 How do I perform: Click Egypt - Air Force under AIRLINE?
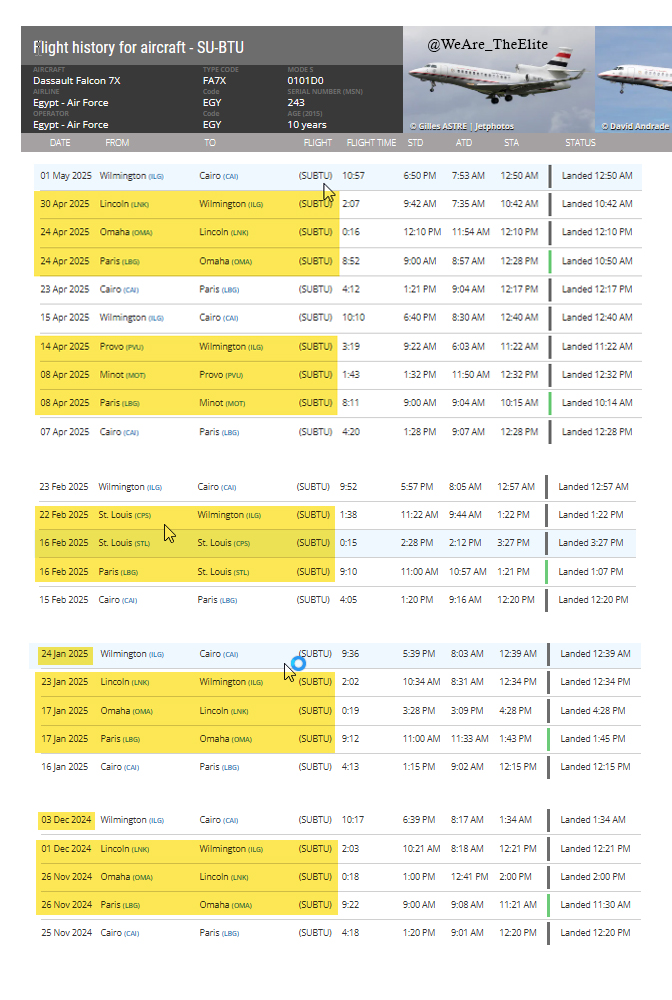point(71,102)
